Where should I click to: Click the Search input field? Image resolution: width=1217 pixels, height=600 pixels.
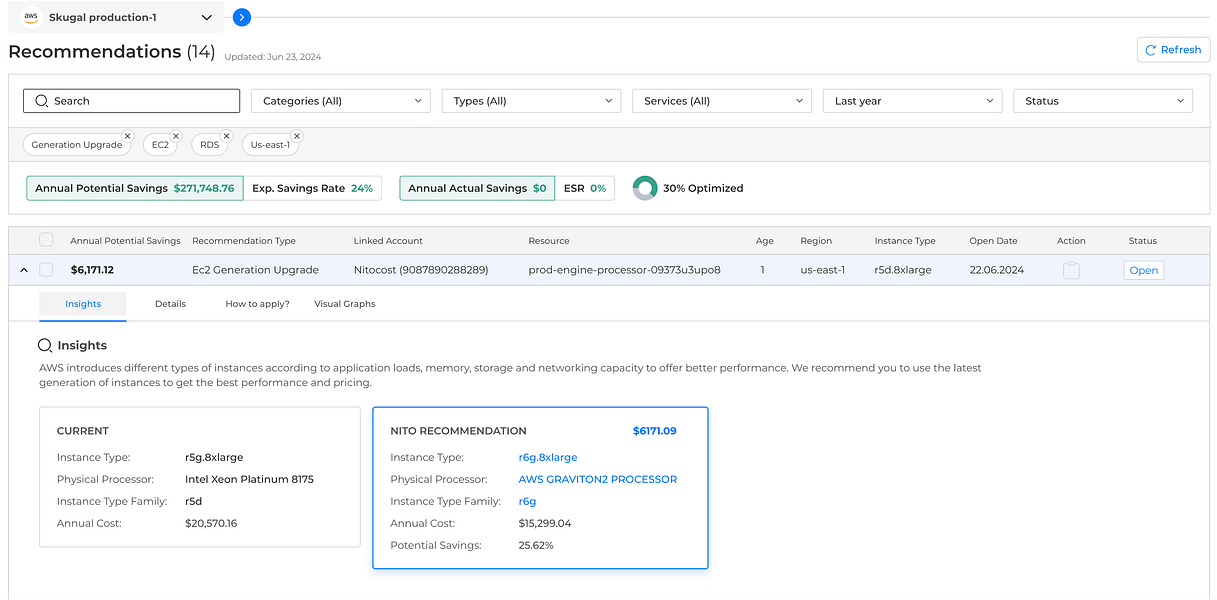pos(131,101)
